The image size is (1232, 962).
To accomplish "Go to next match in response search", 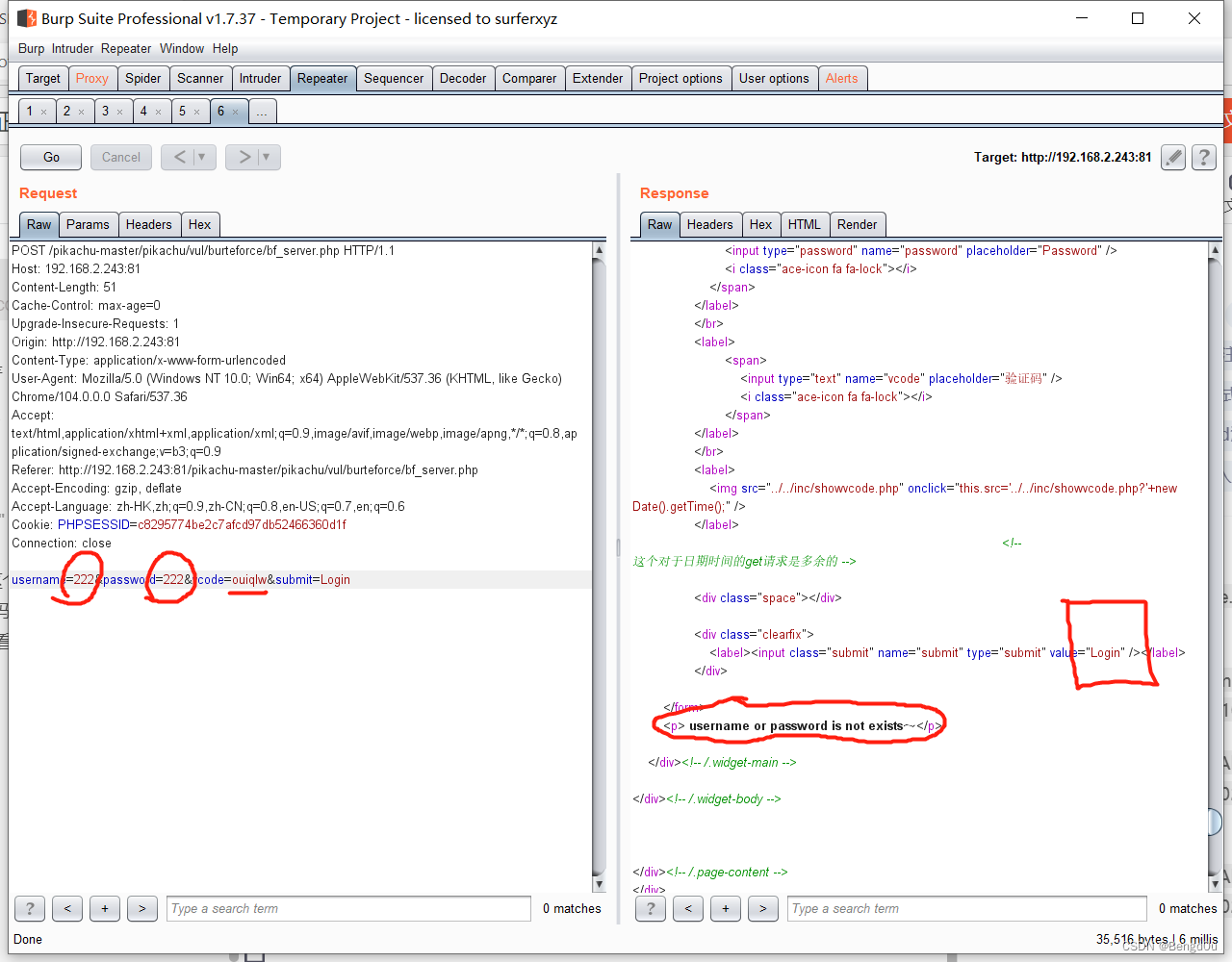I will [763, 908].
